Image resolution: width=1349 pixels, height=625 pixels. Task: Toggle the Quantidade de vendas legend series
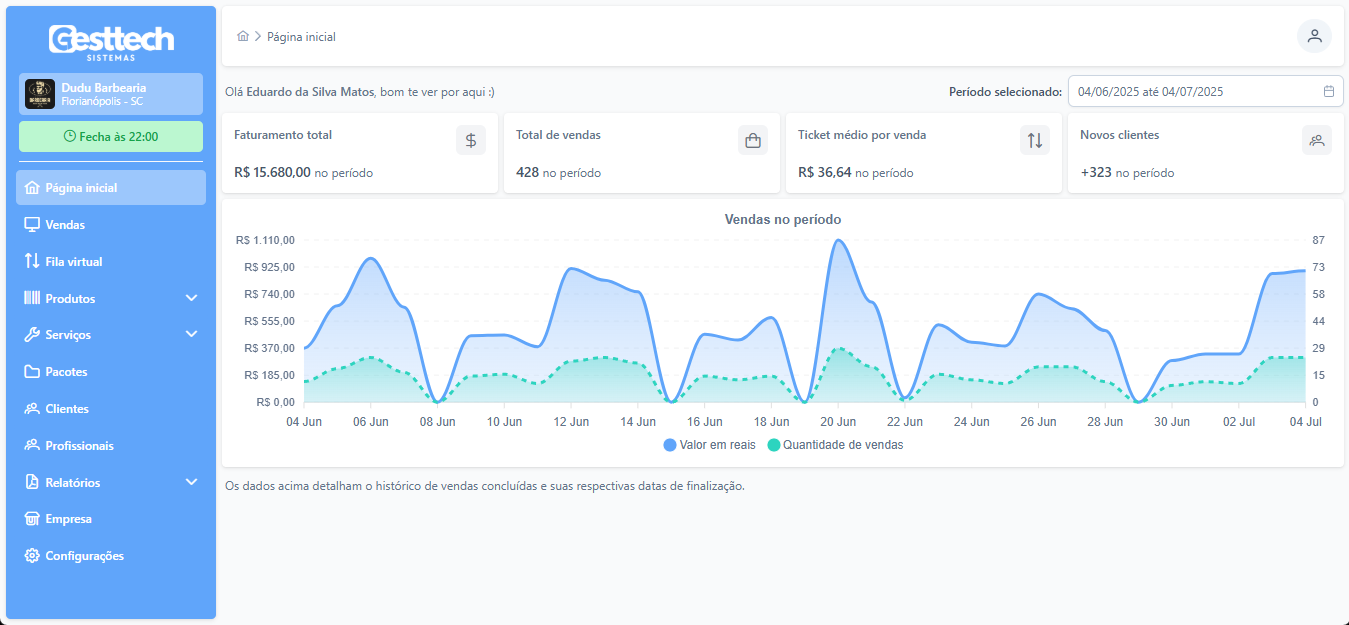(x=835, y=445)
